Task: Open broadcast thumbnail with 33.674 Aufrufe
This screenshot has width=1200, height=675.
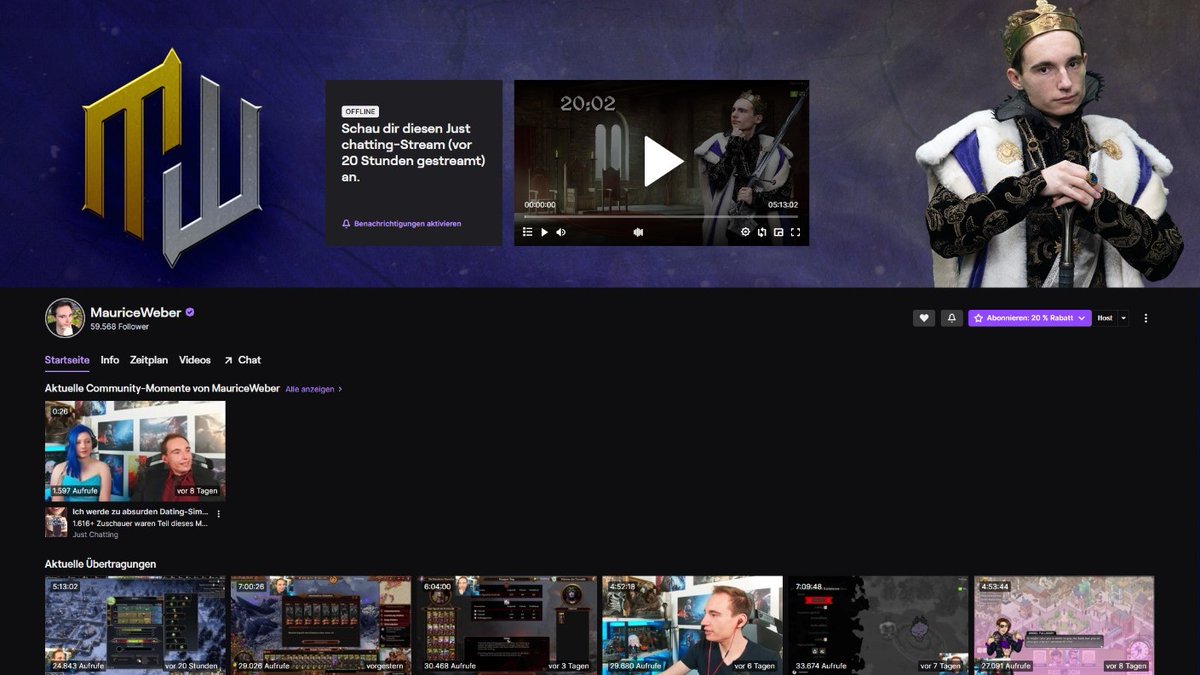Action: pos(878,624)
